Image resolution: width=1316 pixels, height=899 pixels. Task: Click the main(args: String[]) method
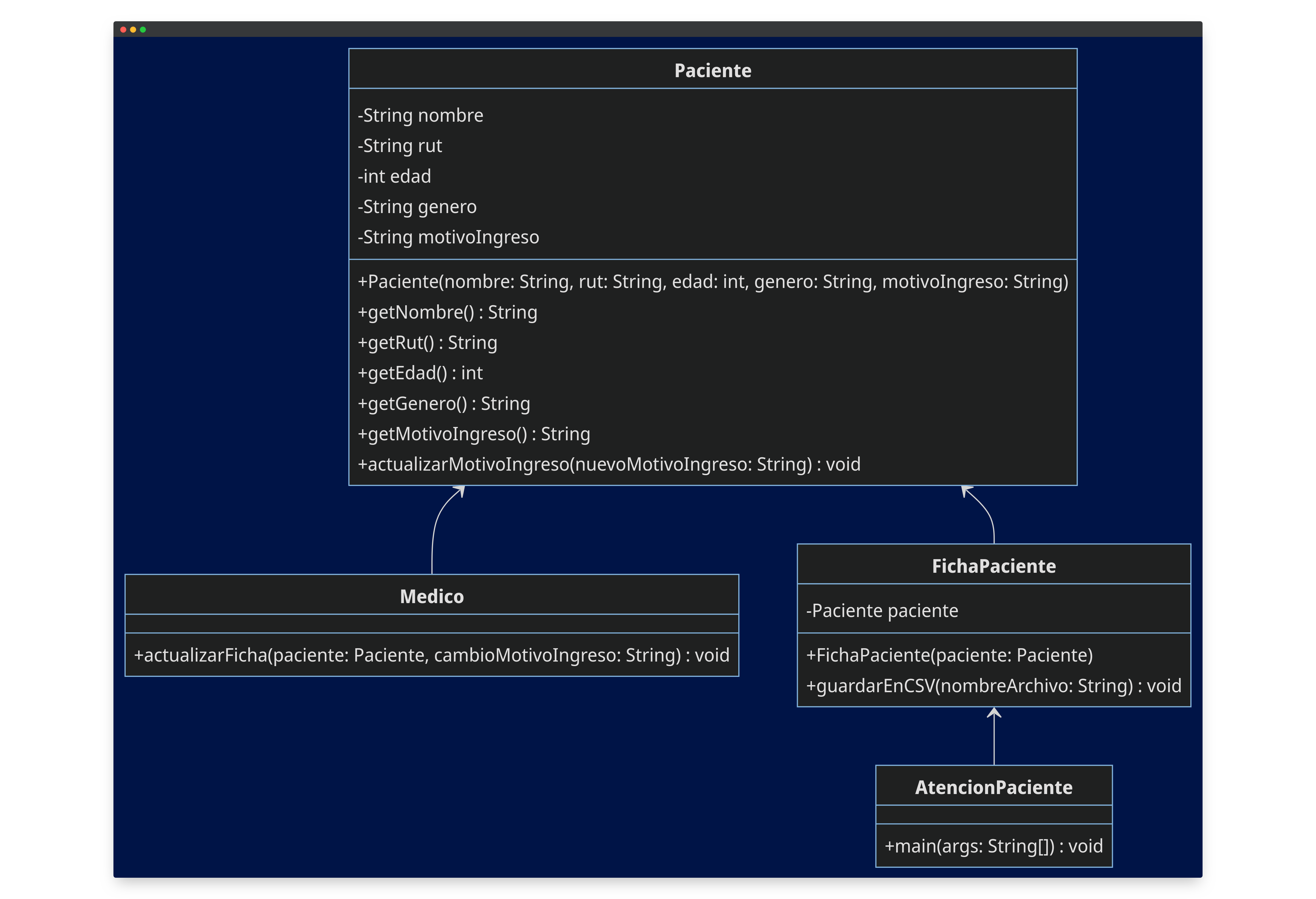(x=994, y=846)
